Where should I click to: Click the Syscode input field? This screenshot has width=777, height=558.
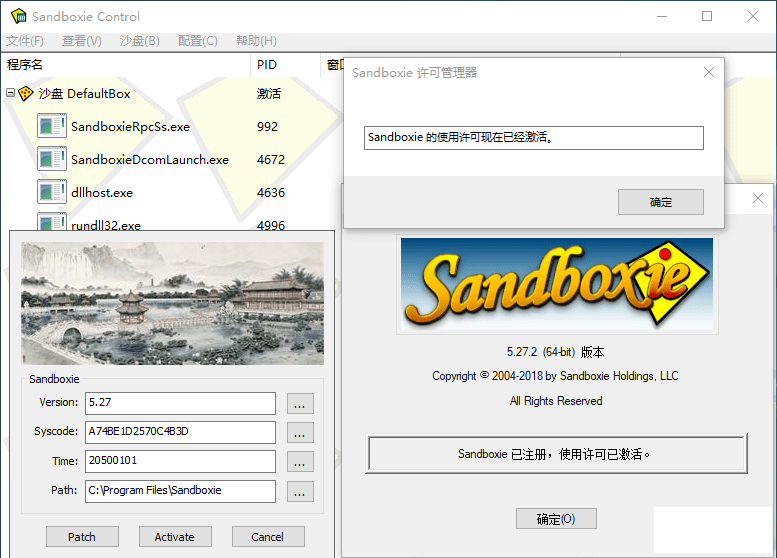tap(180, 432)
